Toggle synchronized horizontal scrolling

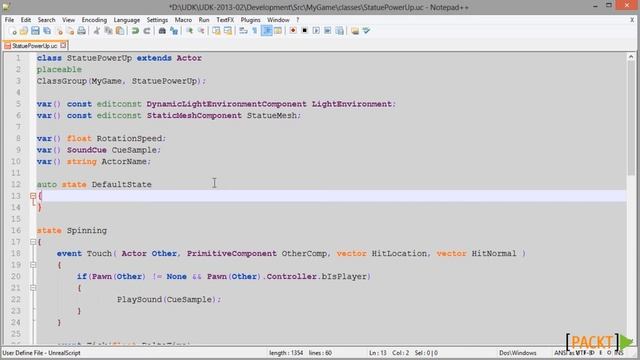(x=228, y=31)
